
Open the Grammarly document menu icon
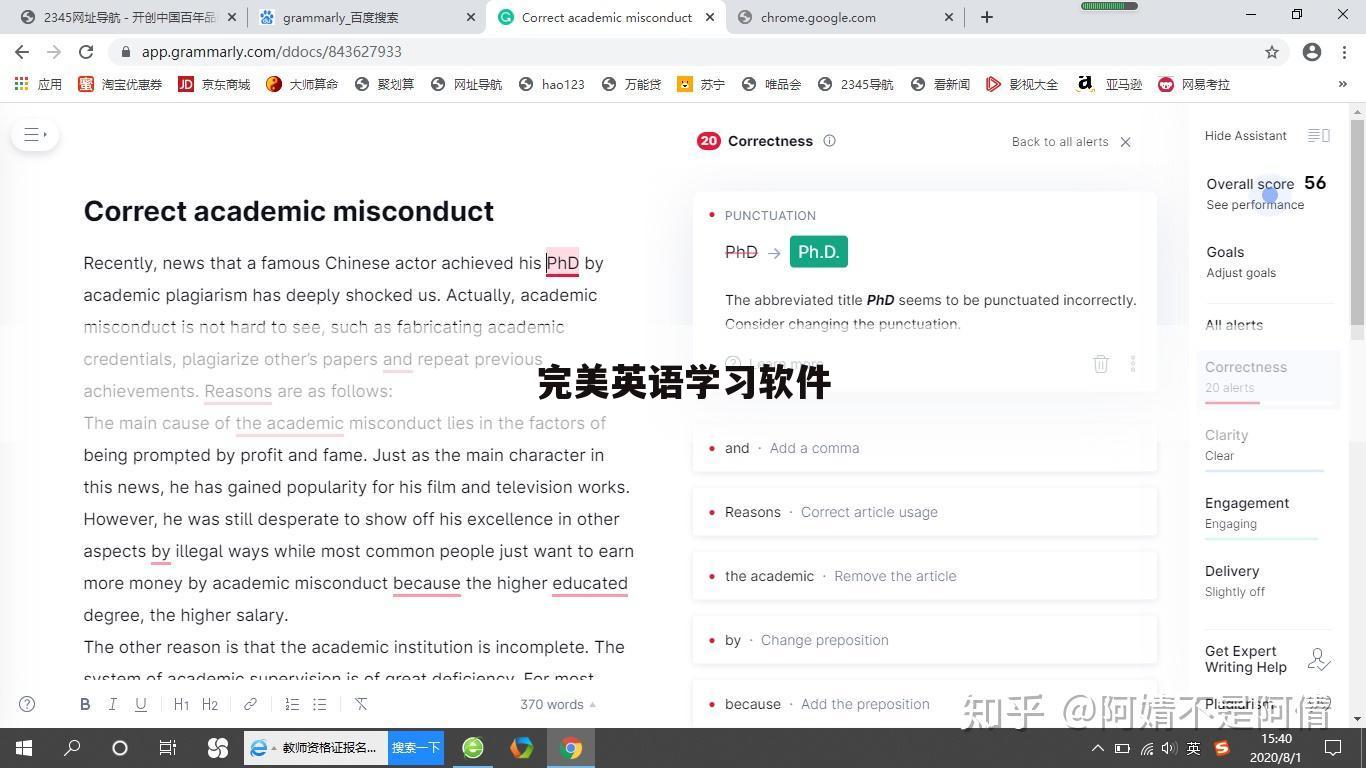pyautogui.click(x=35, y=135)
